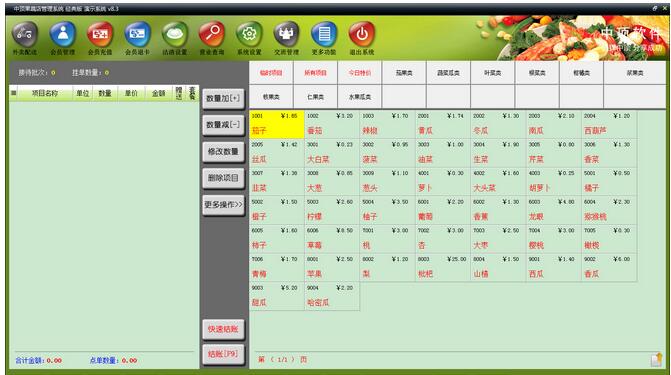This screenshot has width=671, height=375.
Task: Select the 临时项目 category tab
Action: tap(271, 73)
